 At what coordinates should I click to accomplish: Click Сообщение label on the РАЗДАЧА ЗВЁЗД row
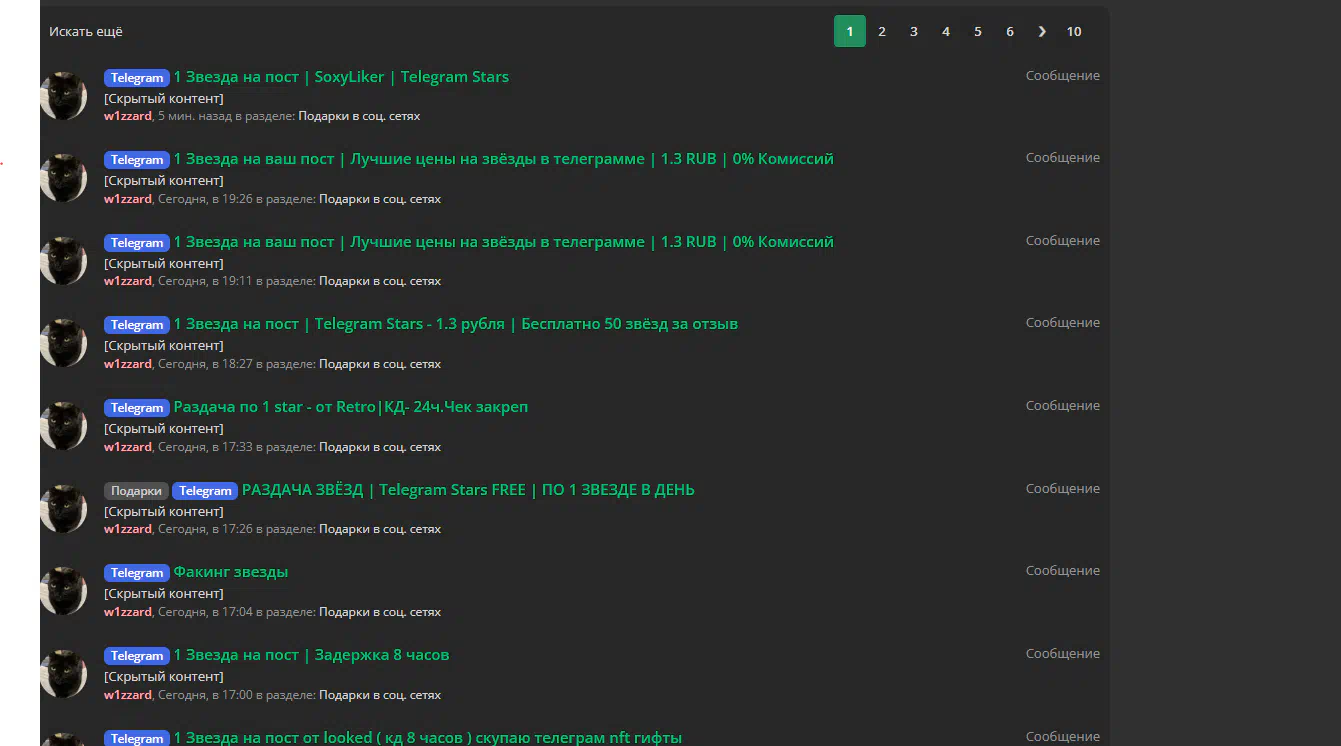point(1063,489)
